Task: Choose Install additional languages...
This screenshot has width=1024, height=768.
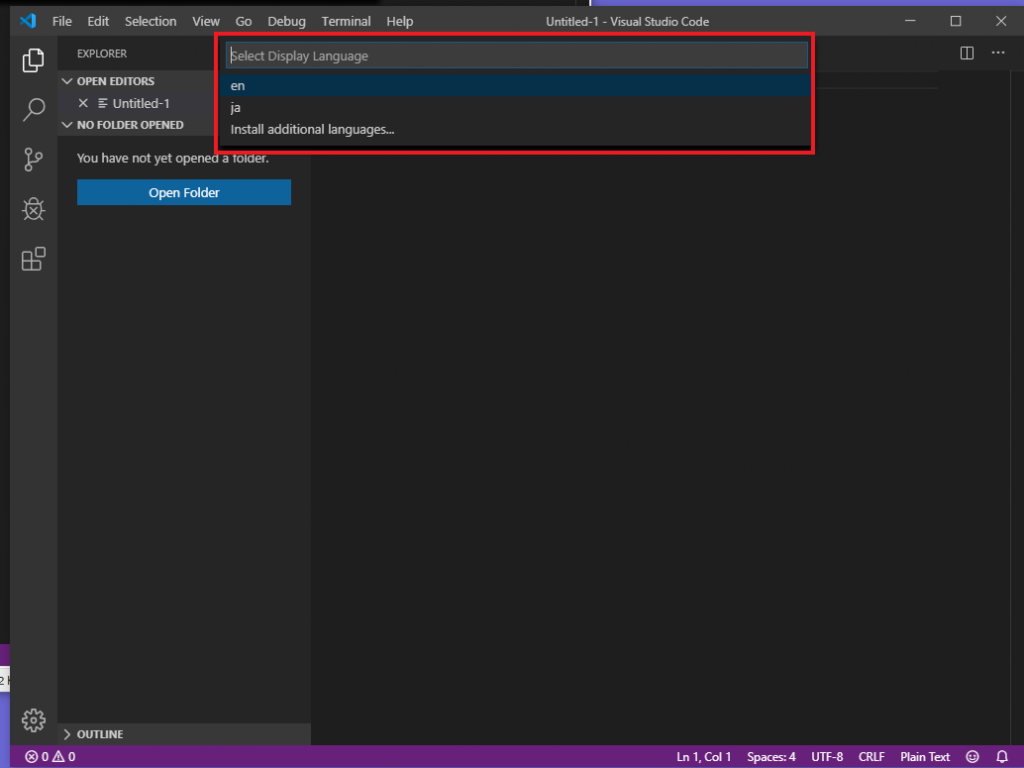Action: 515,129
